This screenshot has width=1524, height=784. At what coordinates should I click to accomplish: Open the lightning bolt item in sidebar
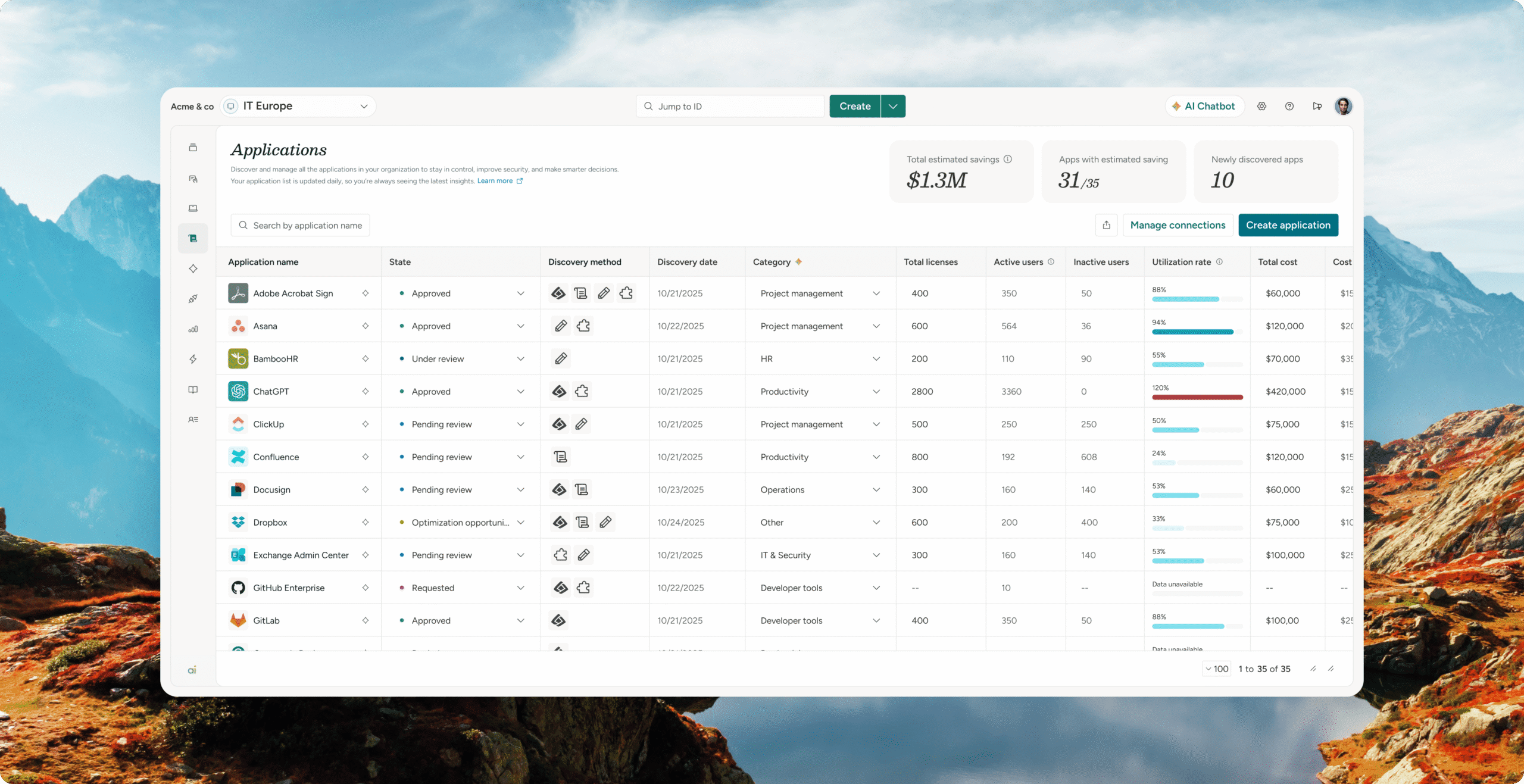click(x=193, y=359)
